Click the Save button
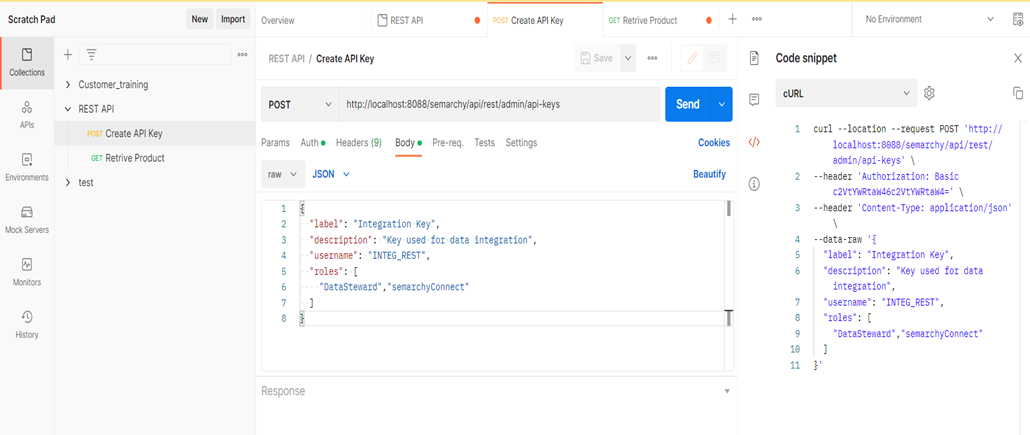 click(597, 58)
